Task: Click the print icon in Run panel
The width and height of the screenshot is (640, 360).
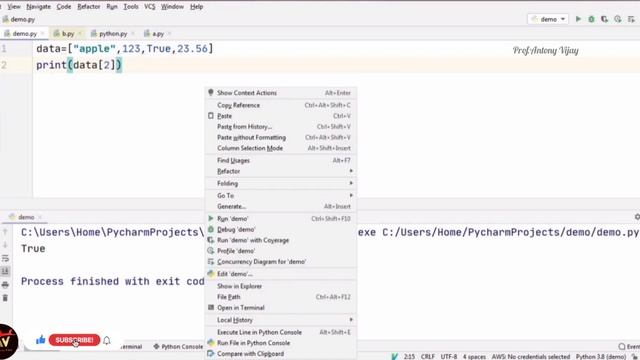Action: [x=5, y=285]
